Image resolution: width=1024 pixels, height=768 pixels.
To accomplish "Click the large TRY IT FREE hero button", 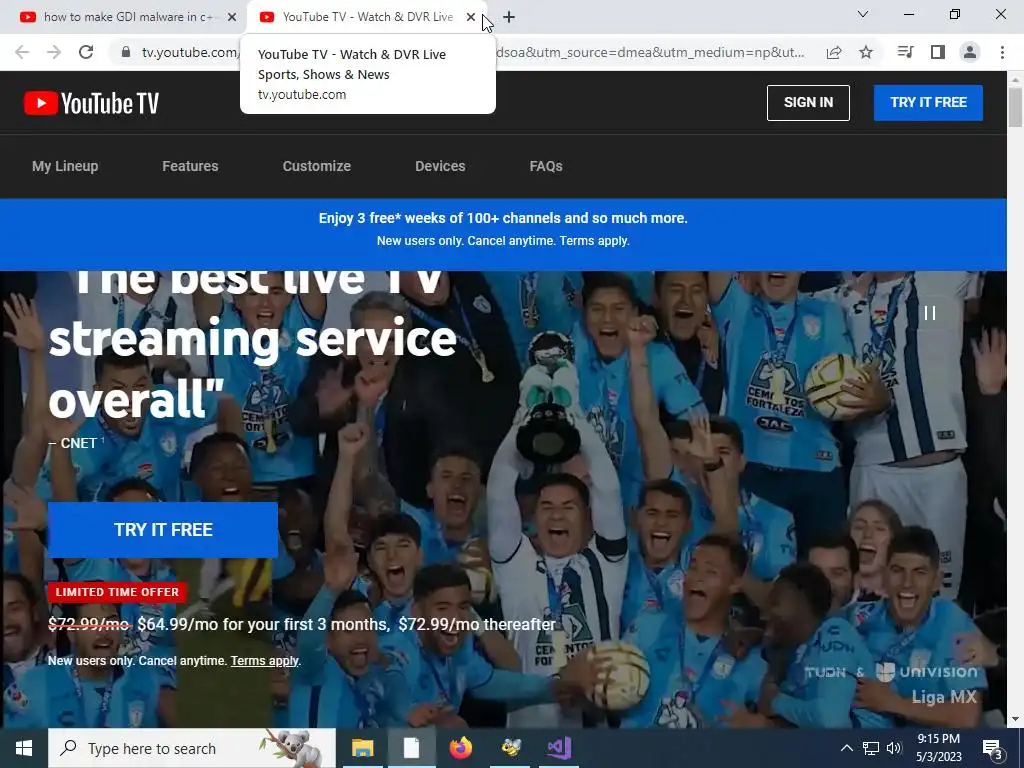I will coord(163,530).
